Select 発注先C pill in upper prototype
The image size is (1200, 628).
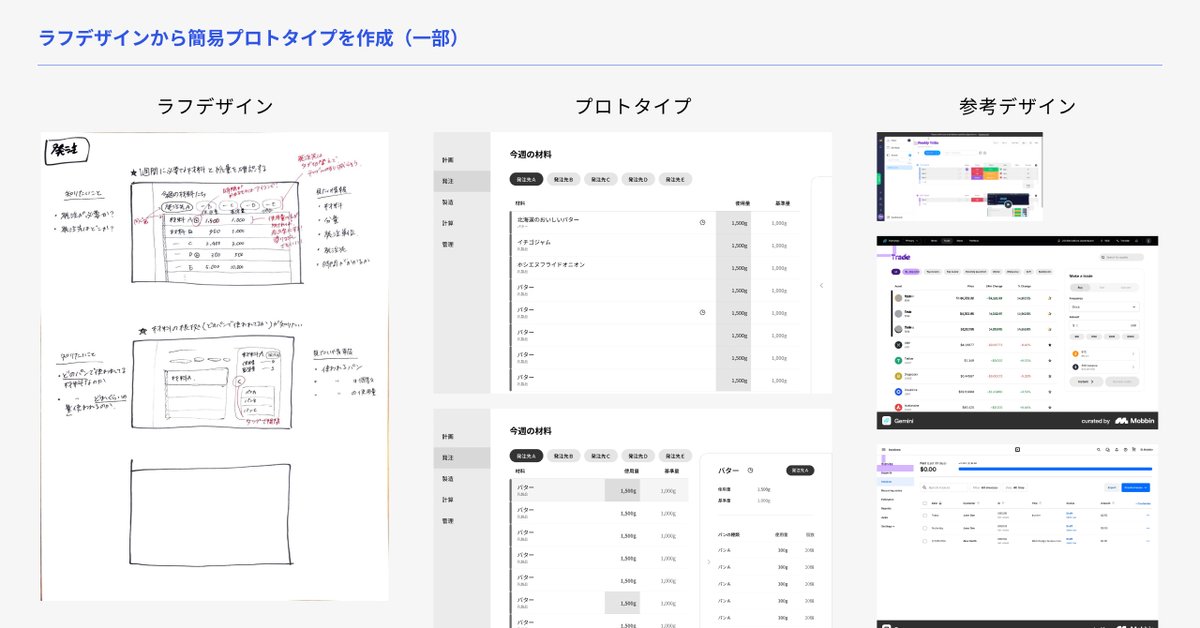tap(601, 179)
